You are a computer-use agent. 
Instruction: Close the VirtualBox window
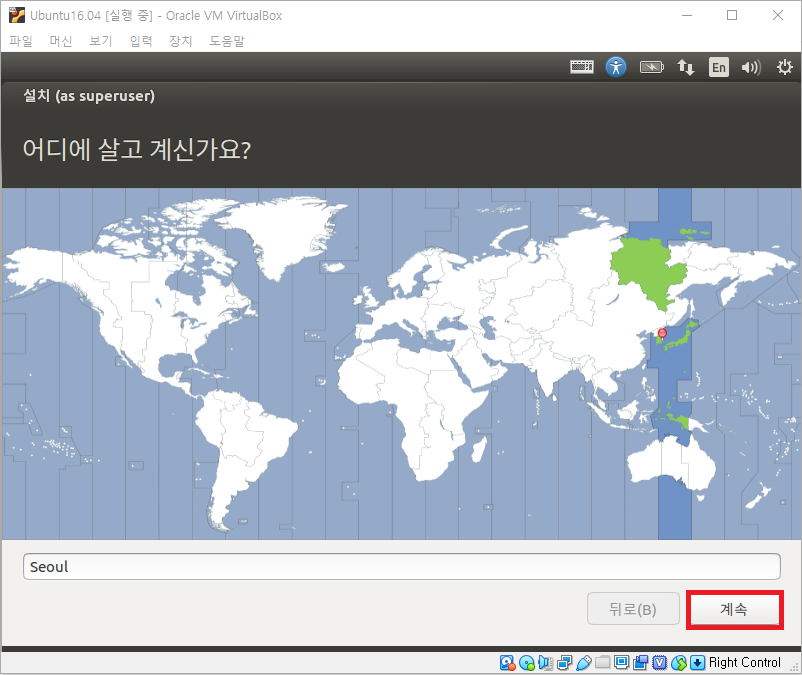point(777,15)
